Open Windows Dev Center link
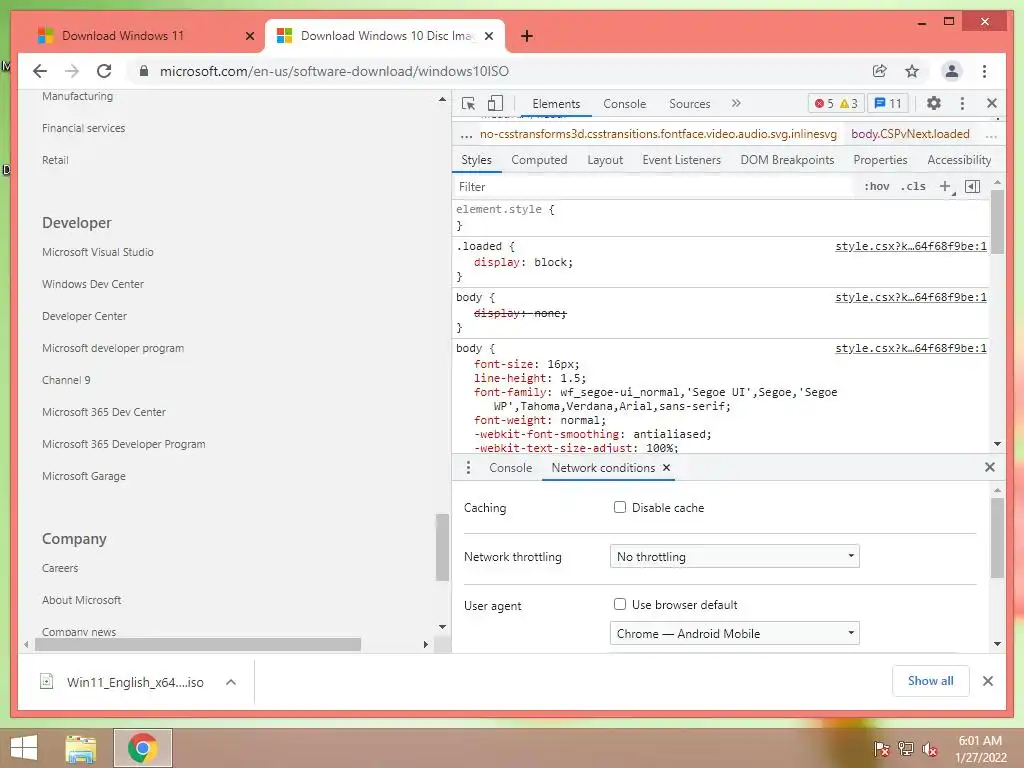This screenshot has height=768, width=1024. (93, 284)
